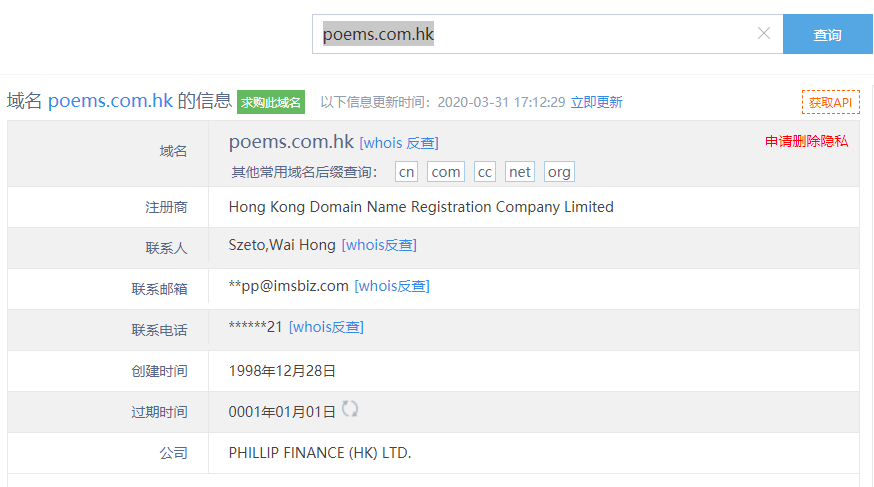Open whois反查 link beside the contact email
The image size is (874, 487).
pos(392,286)
